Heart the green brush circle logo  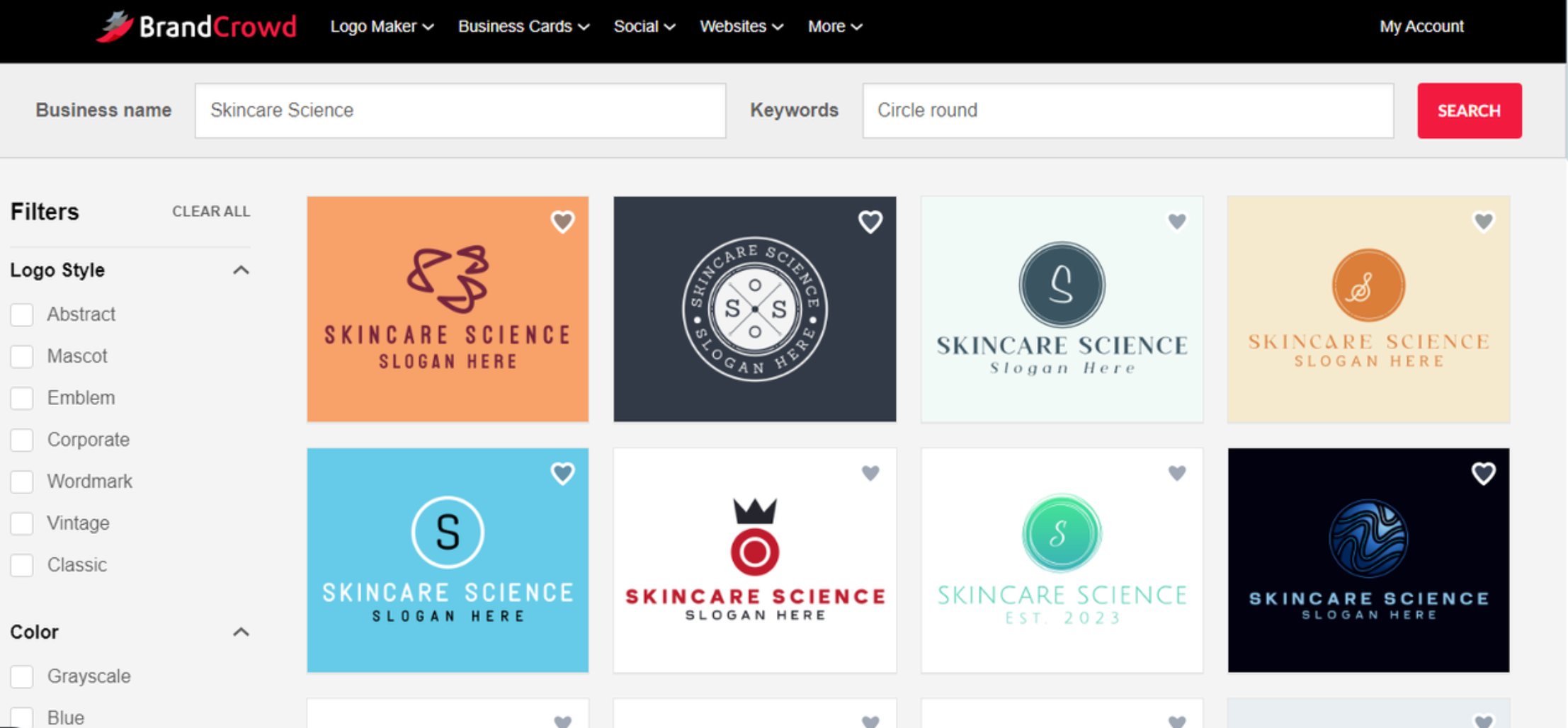(x=1176, y=473)
